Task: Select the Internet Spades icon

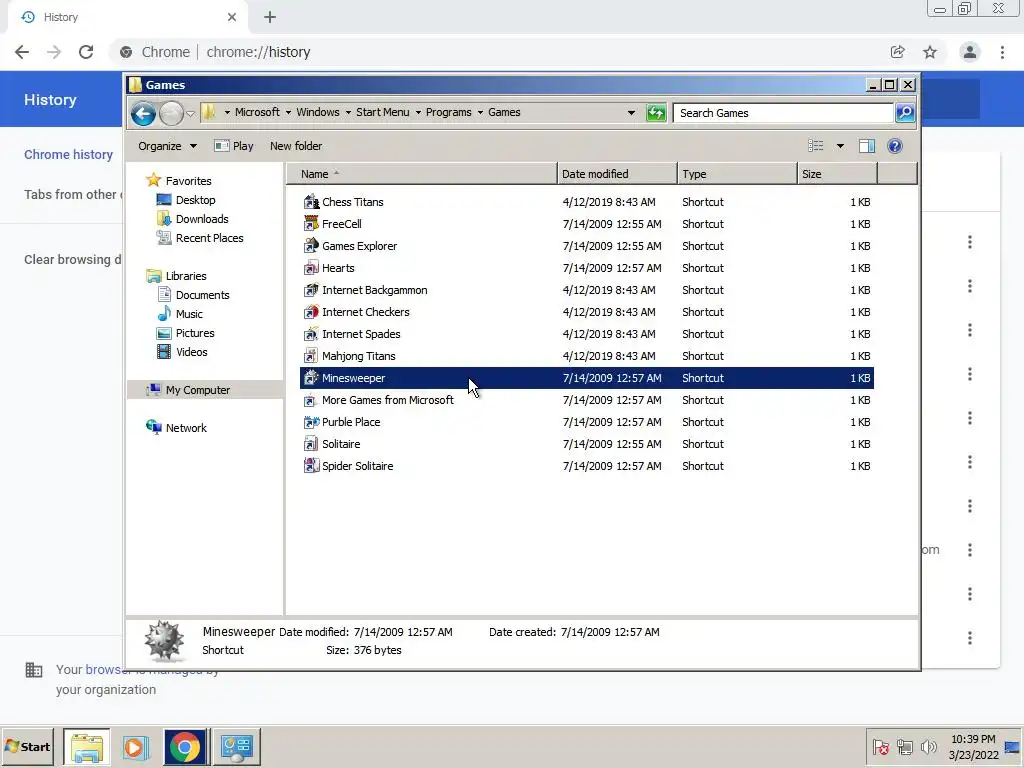Action: (311, 334)
